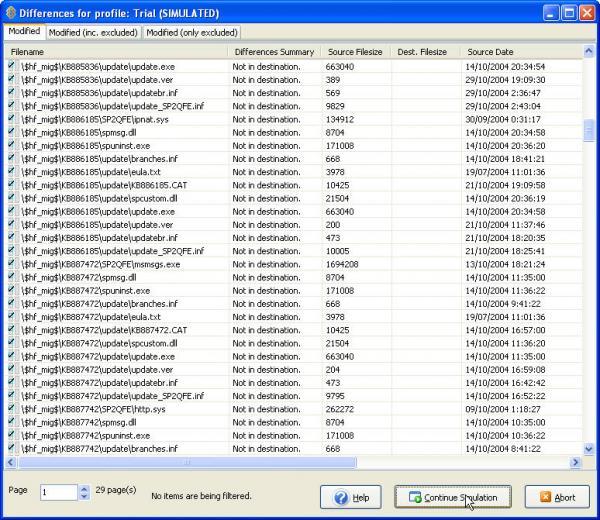Screen dimensions: 600x520
Task: Select the KB887472\spuninst.exe filename
Action: 86,290
